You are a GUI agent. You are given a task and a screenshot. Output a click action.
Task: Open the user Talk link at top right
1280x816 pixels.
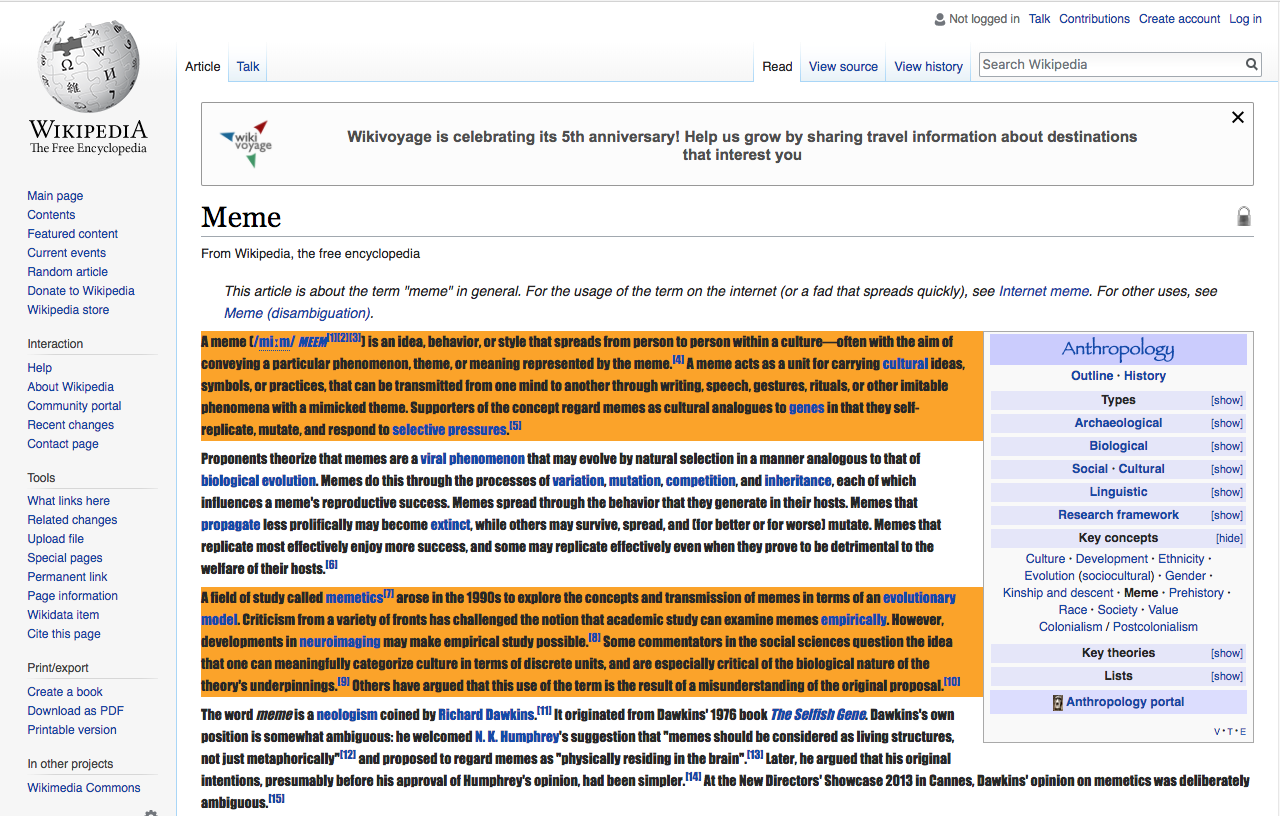tap(1040, 19)
